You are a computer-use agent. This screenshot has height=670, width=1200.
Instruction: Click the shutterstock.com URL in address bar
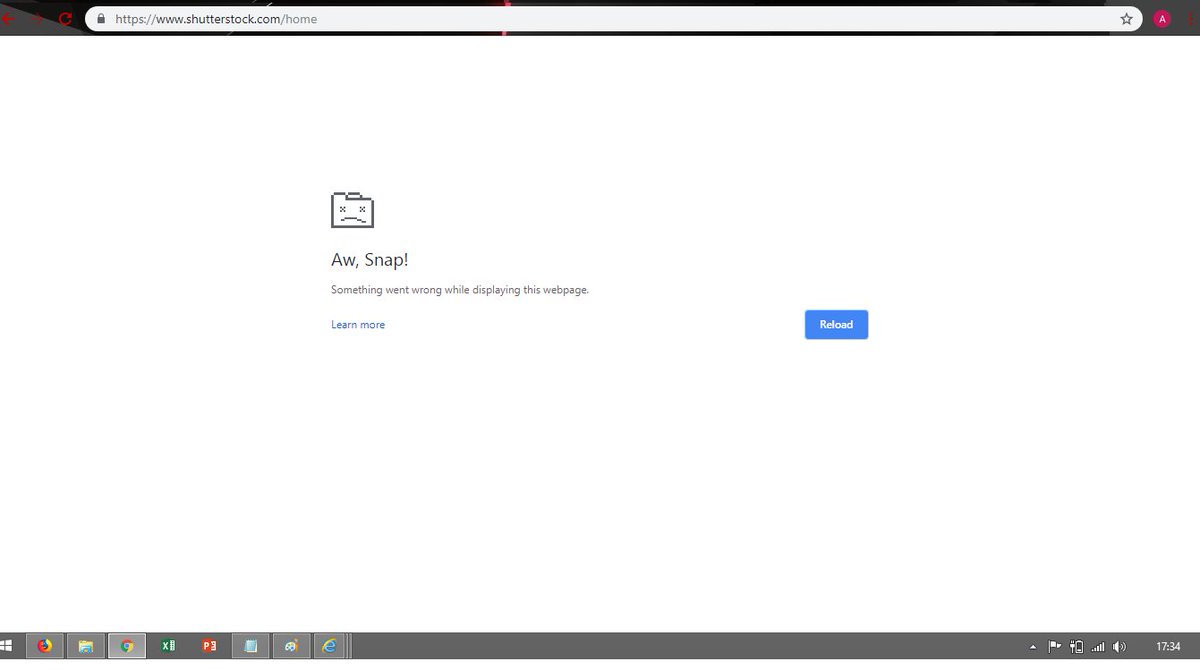(x=216, y=19)
